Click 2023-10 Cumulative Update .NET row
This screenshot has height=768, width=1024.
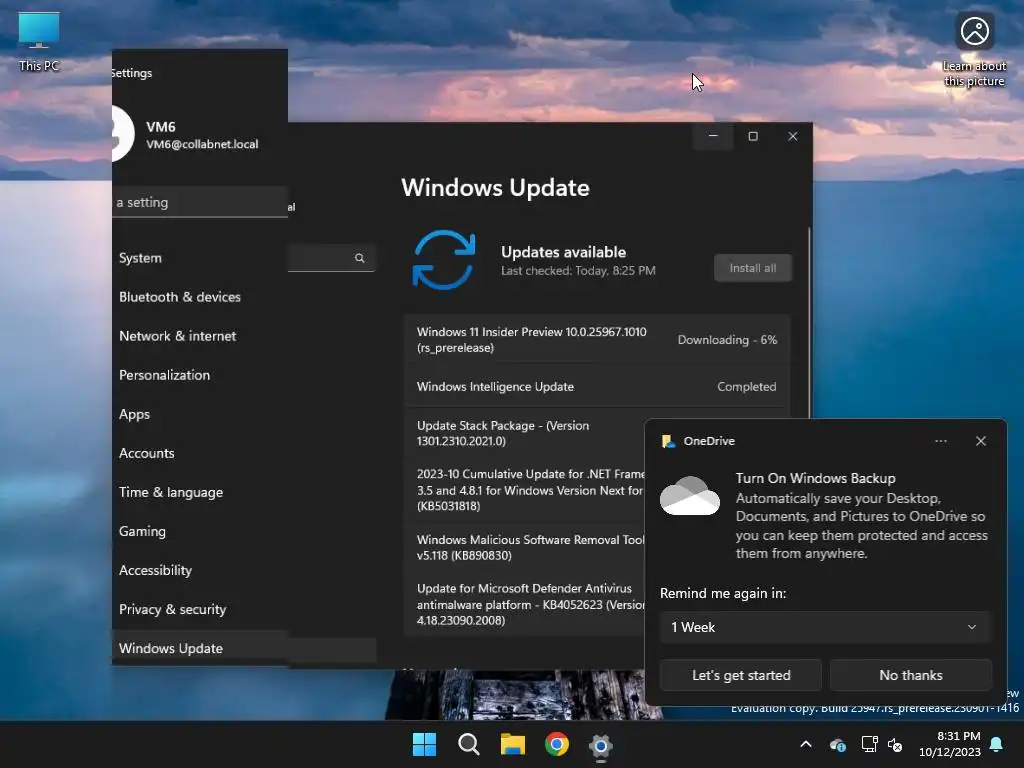coord(524,490)
